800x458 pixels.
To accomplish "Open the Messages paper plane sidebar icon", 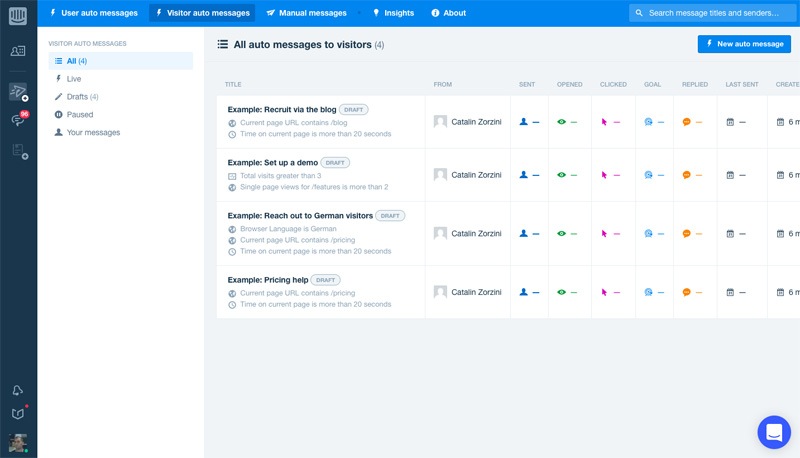I will point(18,92).
